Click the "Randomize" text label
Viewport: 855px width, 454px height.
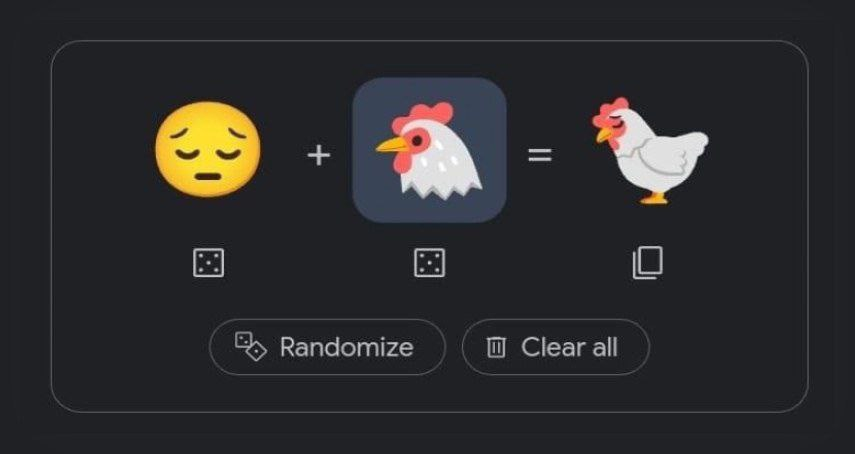[346, 347]
